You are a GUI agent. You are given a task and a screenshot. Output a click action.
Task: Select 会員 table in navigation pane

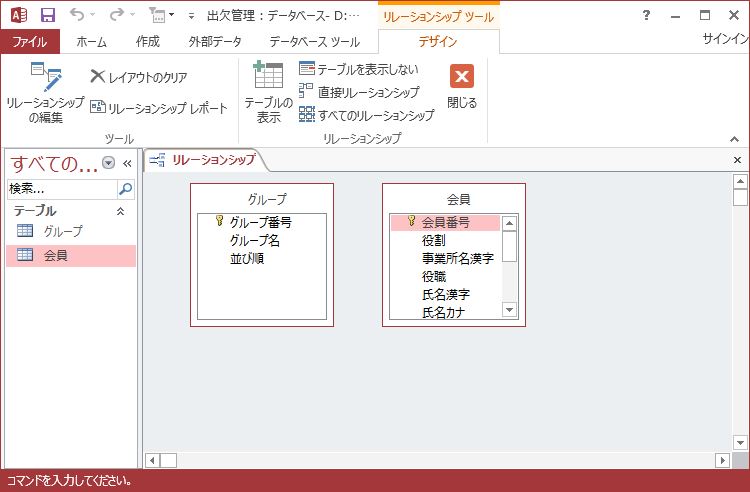(x=71, y=255)
